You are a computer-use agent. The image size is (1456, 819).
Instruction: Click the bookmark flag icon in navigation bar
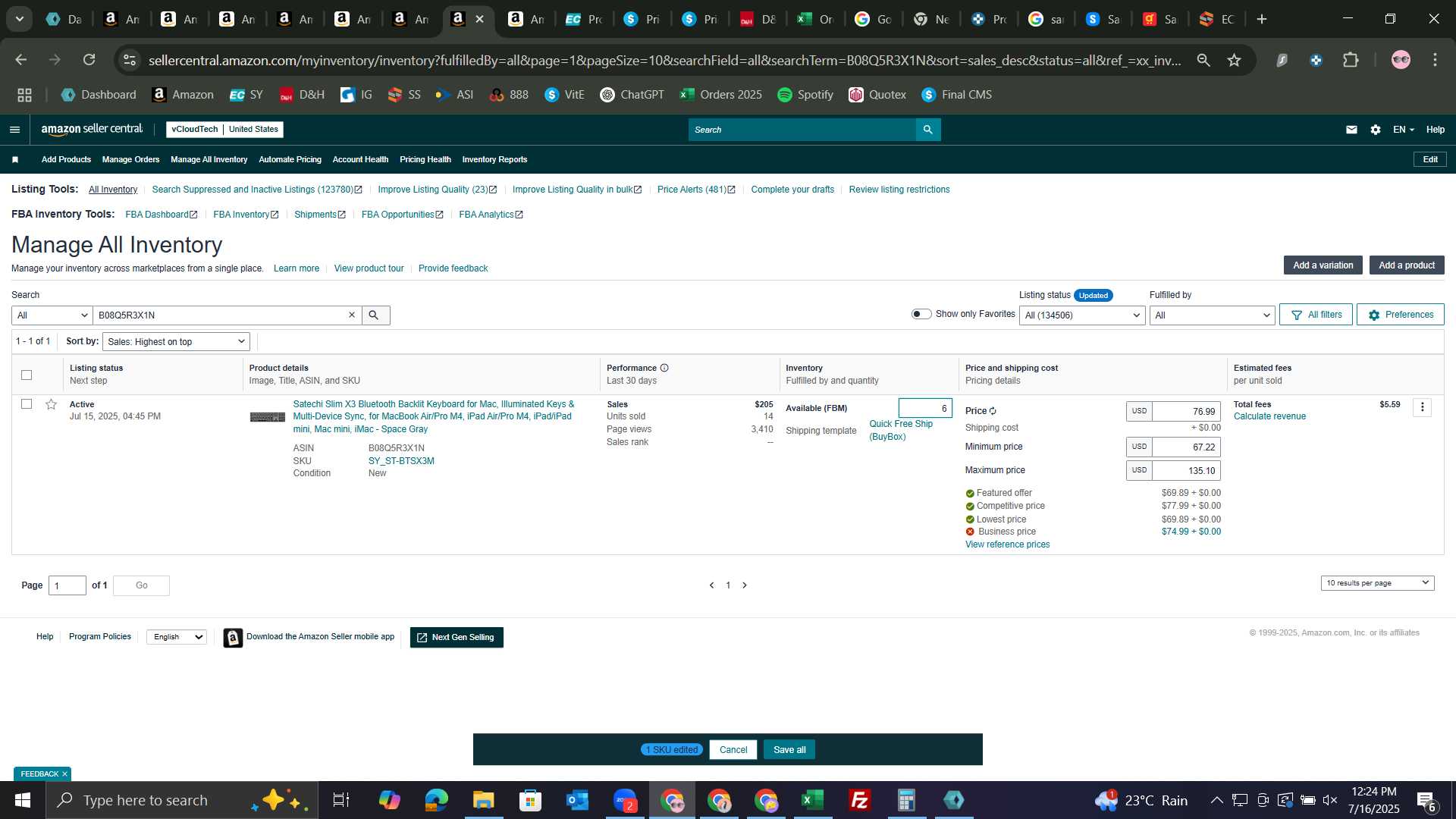pyautogui.click(x=15, y=159)
